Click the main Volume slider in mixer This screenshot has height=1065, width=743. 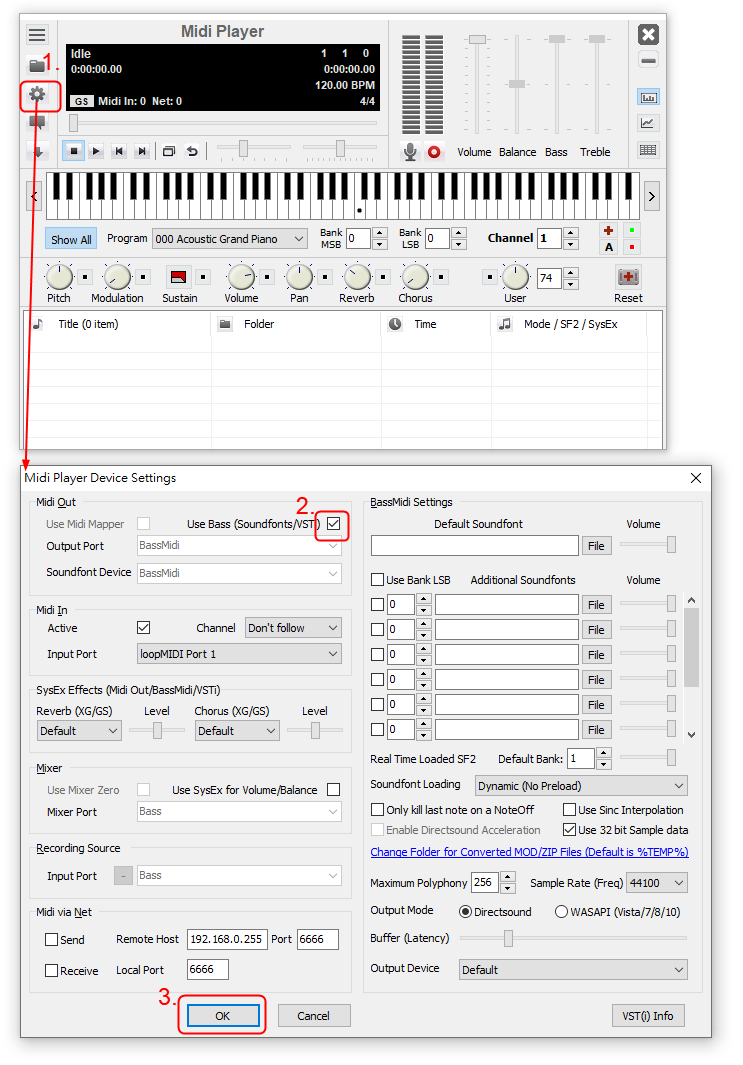477,39
